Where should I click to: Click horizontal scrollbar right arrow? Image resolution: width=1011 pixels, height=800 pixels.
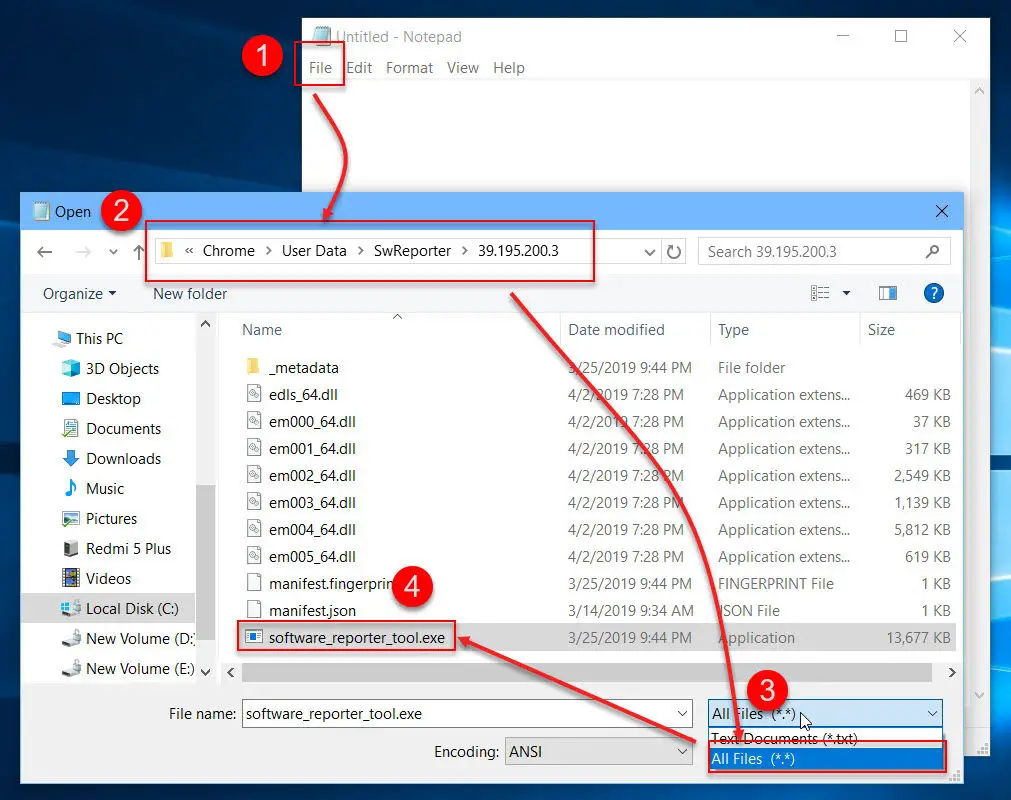point(952,672)
